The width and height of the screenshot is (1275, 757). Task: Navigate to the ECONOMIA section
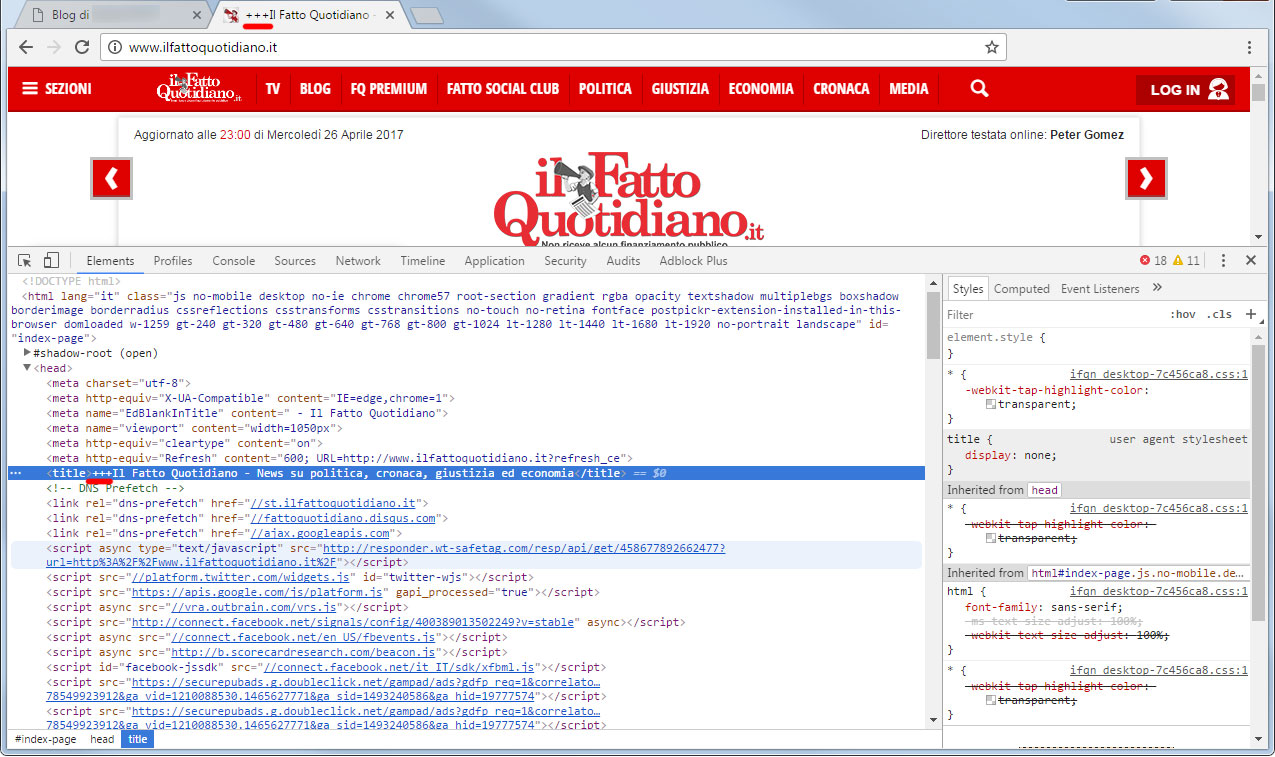[761, 89]
